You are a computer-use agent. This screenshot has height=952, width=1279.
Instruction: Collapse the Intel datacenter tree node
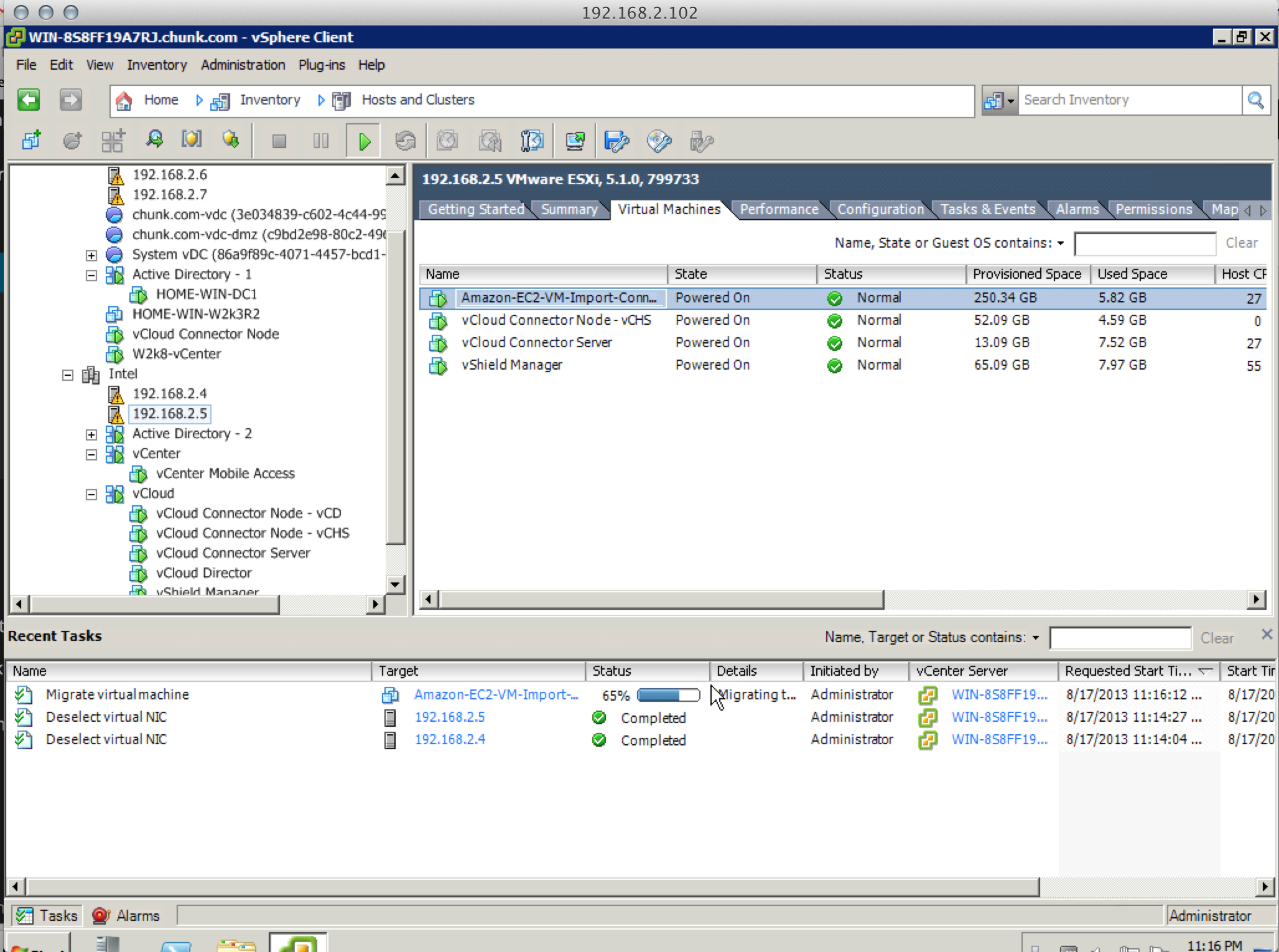tap(68, 375)
